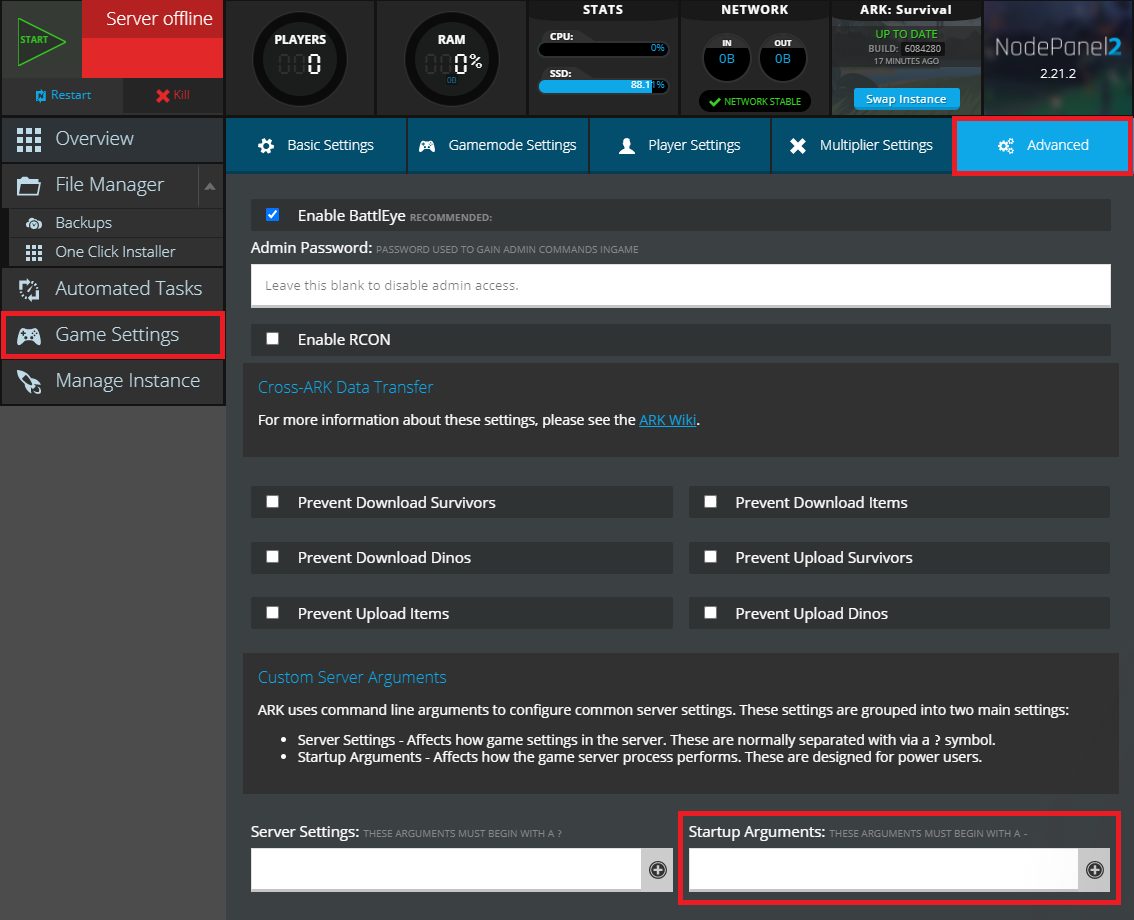Viewport: 1134px width, 920px height.
Task: Check Prevent Upload Items
Action: [273, 613]
